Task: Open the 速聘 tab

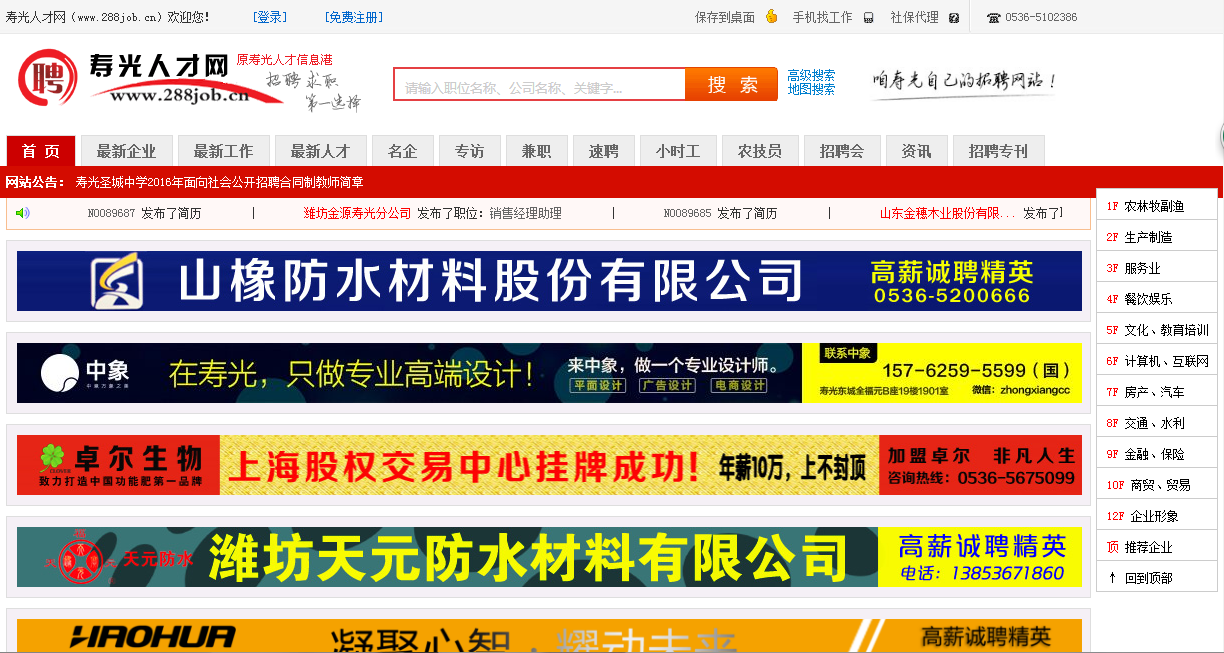Action: (604, 151)
